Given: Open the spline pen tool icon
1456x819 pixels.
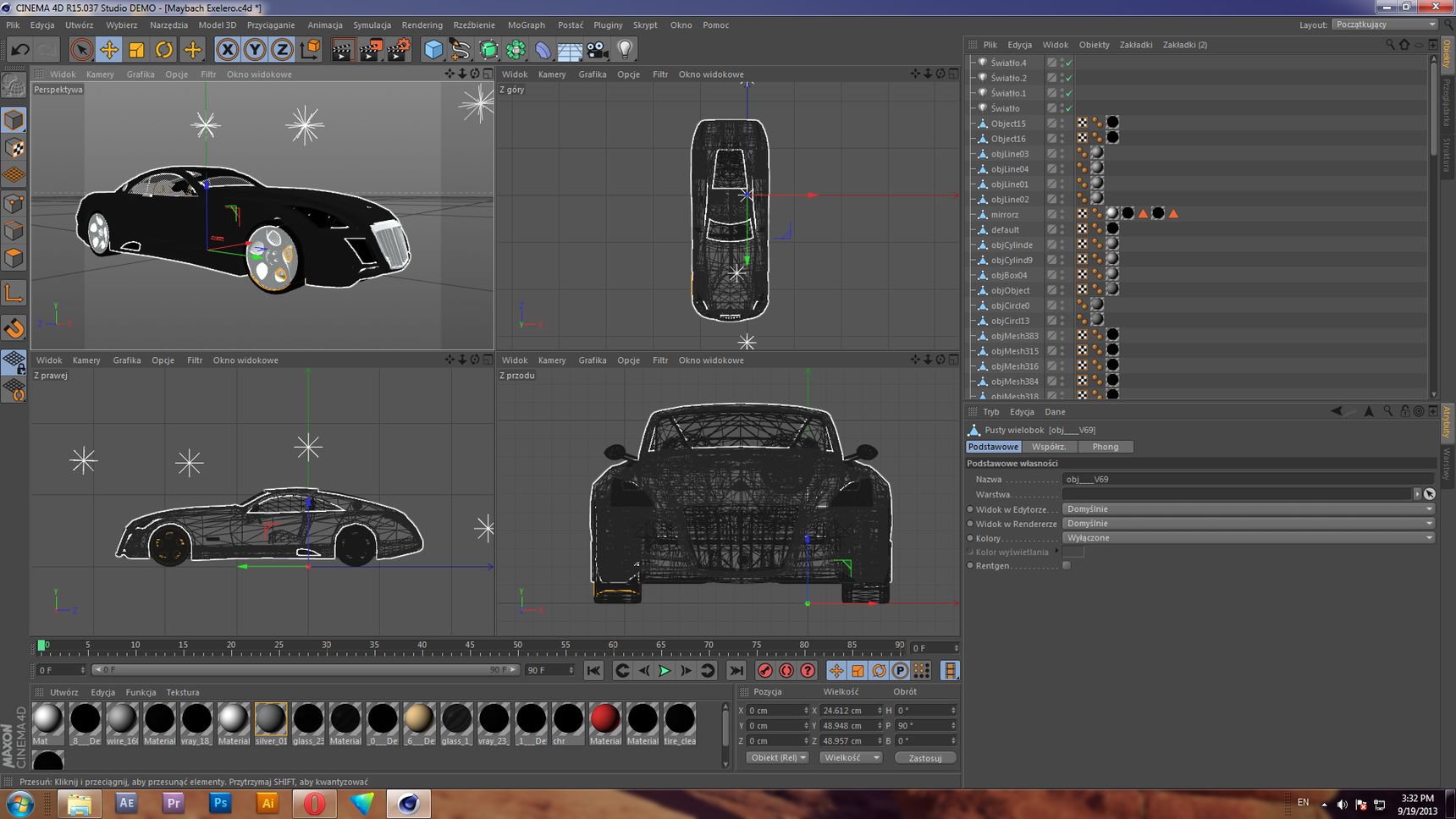Looking at the screenshot, I should pos(461,50).
